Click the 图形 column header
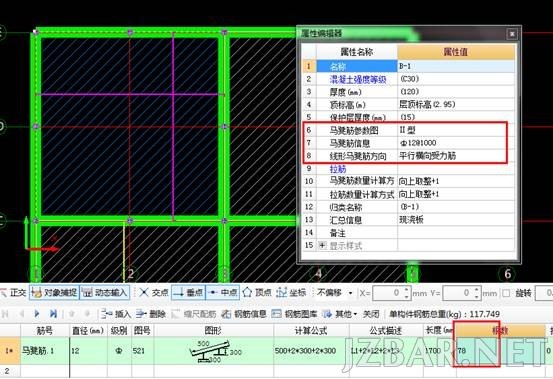 213,330
